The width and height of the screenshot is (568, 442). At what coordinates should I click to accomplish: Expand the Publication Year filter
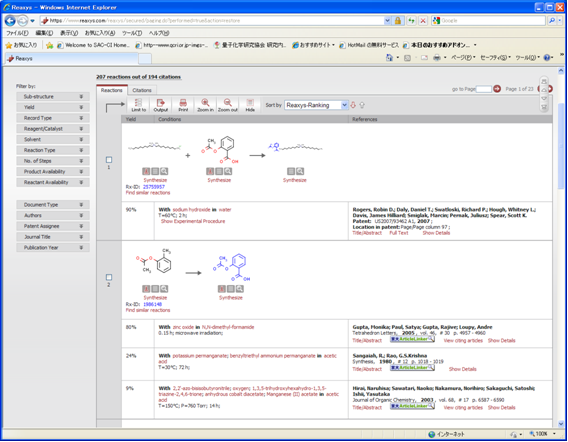(x=53, y=247)
